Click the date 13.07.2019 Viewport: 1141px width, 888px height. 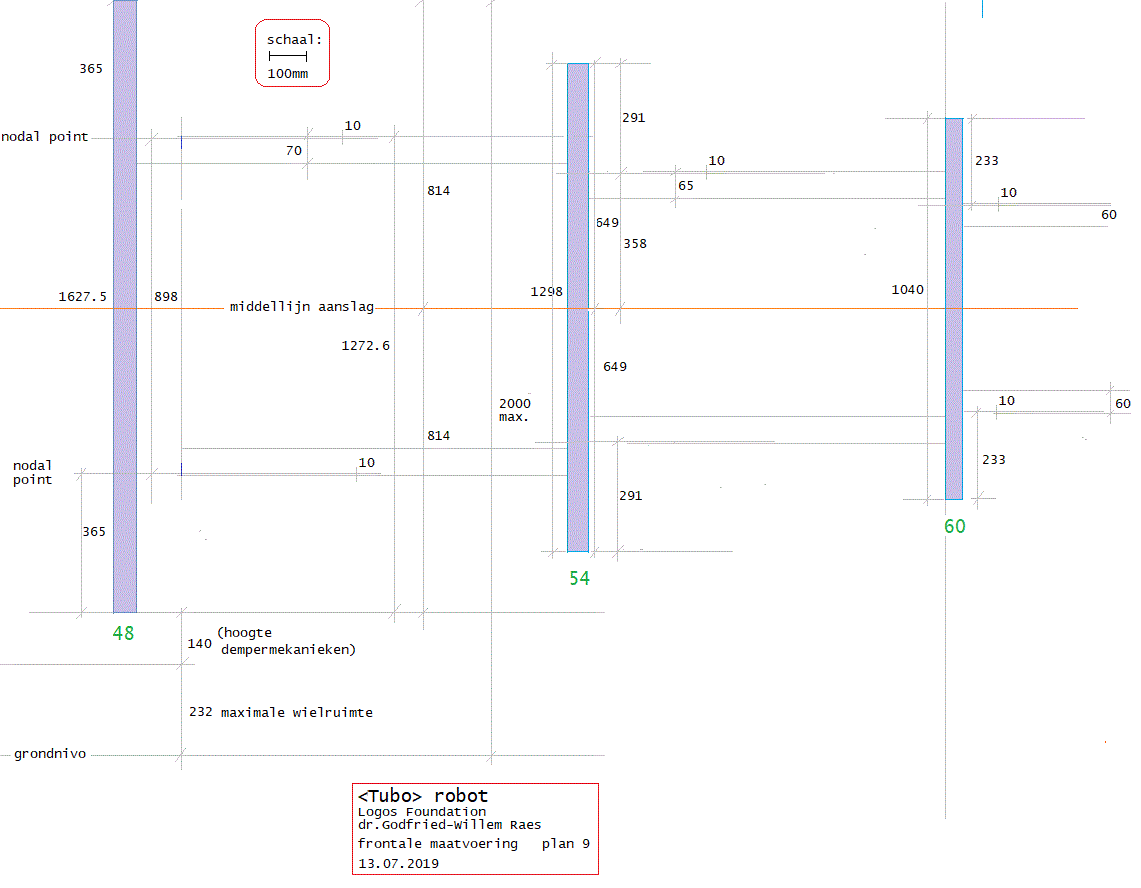pos(398,863)
